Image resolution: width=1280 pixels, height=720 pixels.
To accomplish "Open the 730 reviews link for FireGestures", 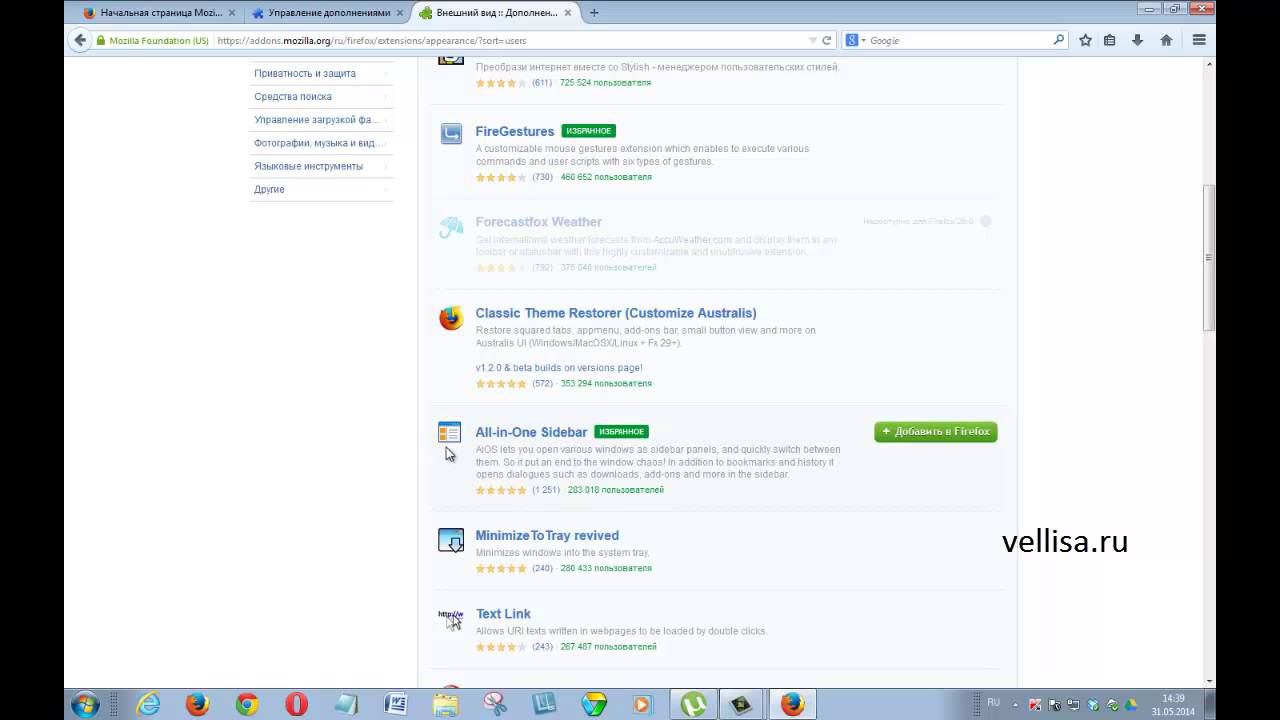I will coord(542,177).
